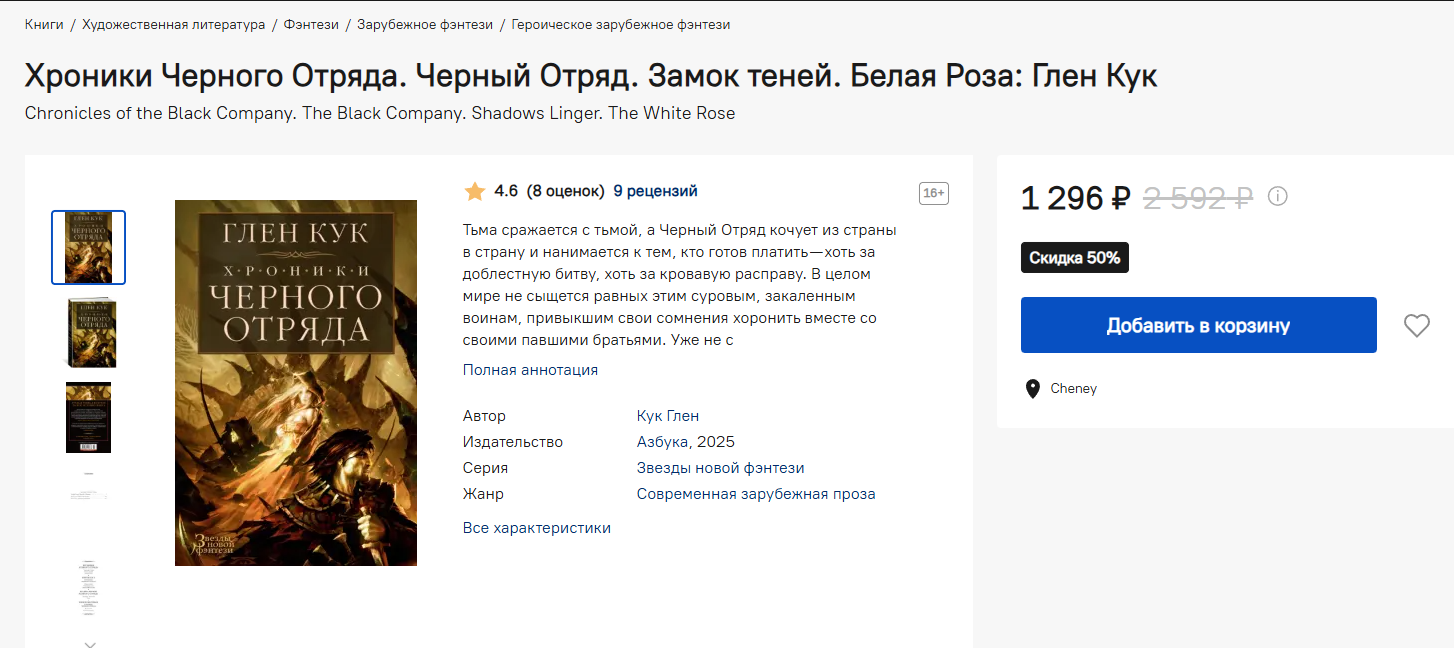Screen dimensions: 1454x648
Task: Click the 'Жанр' label
Action: tap(483, 494)
